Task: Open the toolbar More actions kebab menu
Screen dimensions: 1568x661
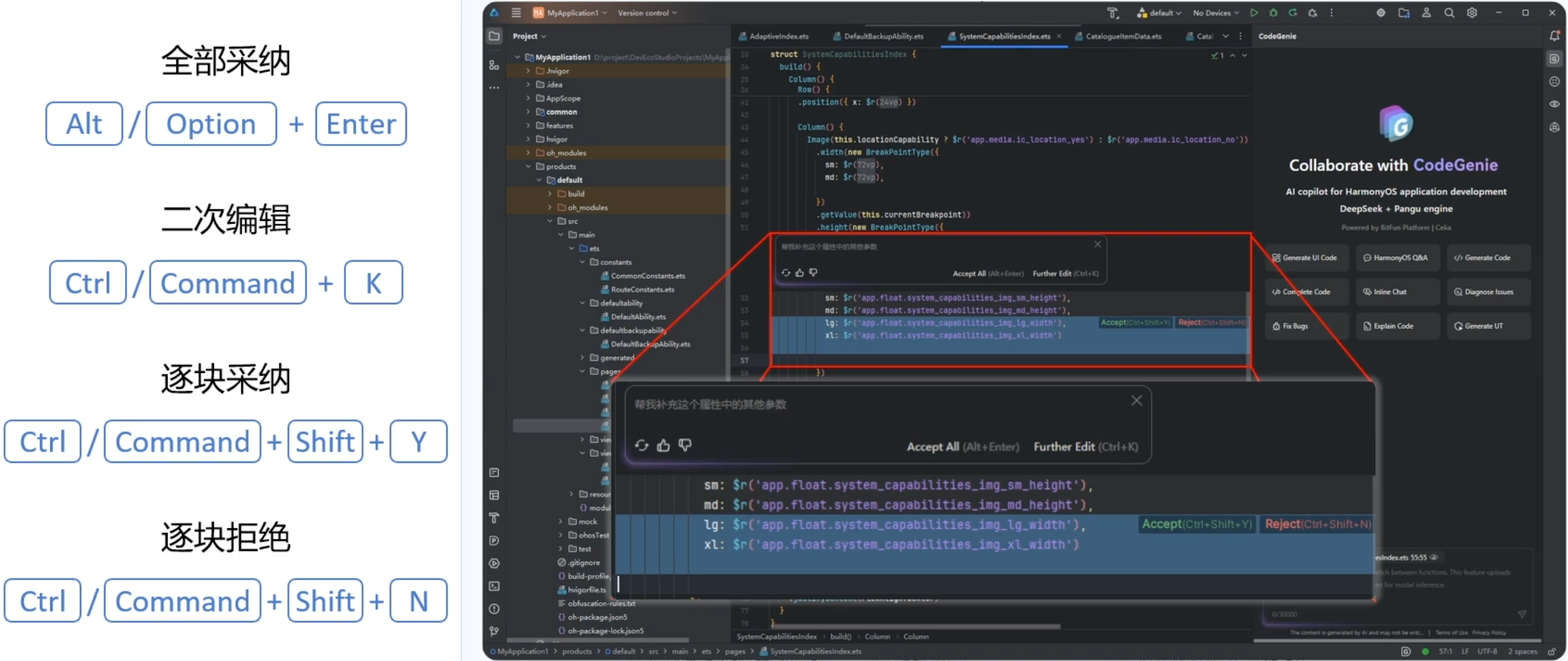Action: click(x=1331, y=12)
